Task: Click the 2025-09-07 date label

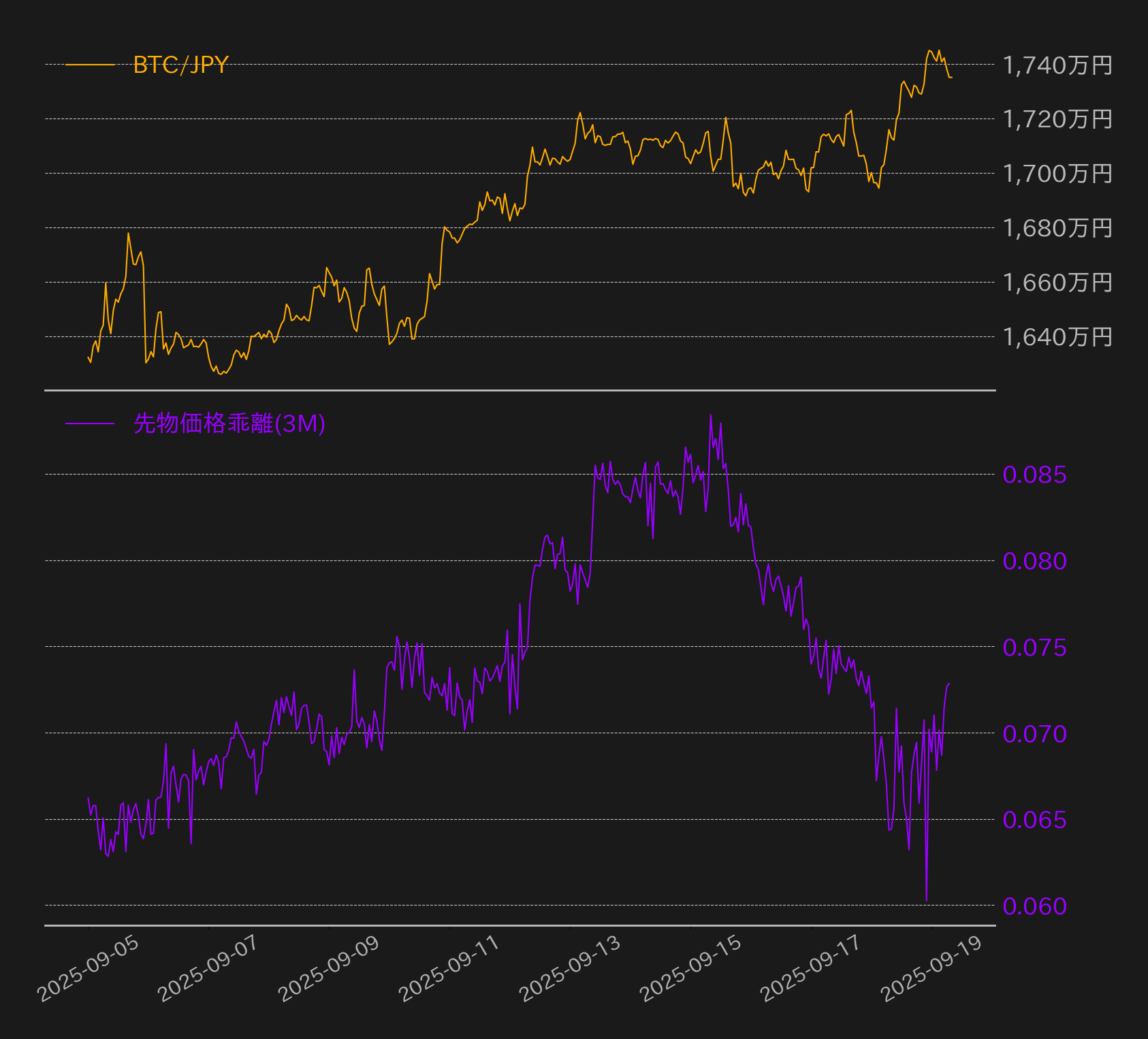Action: [209, 968]
